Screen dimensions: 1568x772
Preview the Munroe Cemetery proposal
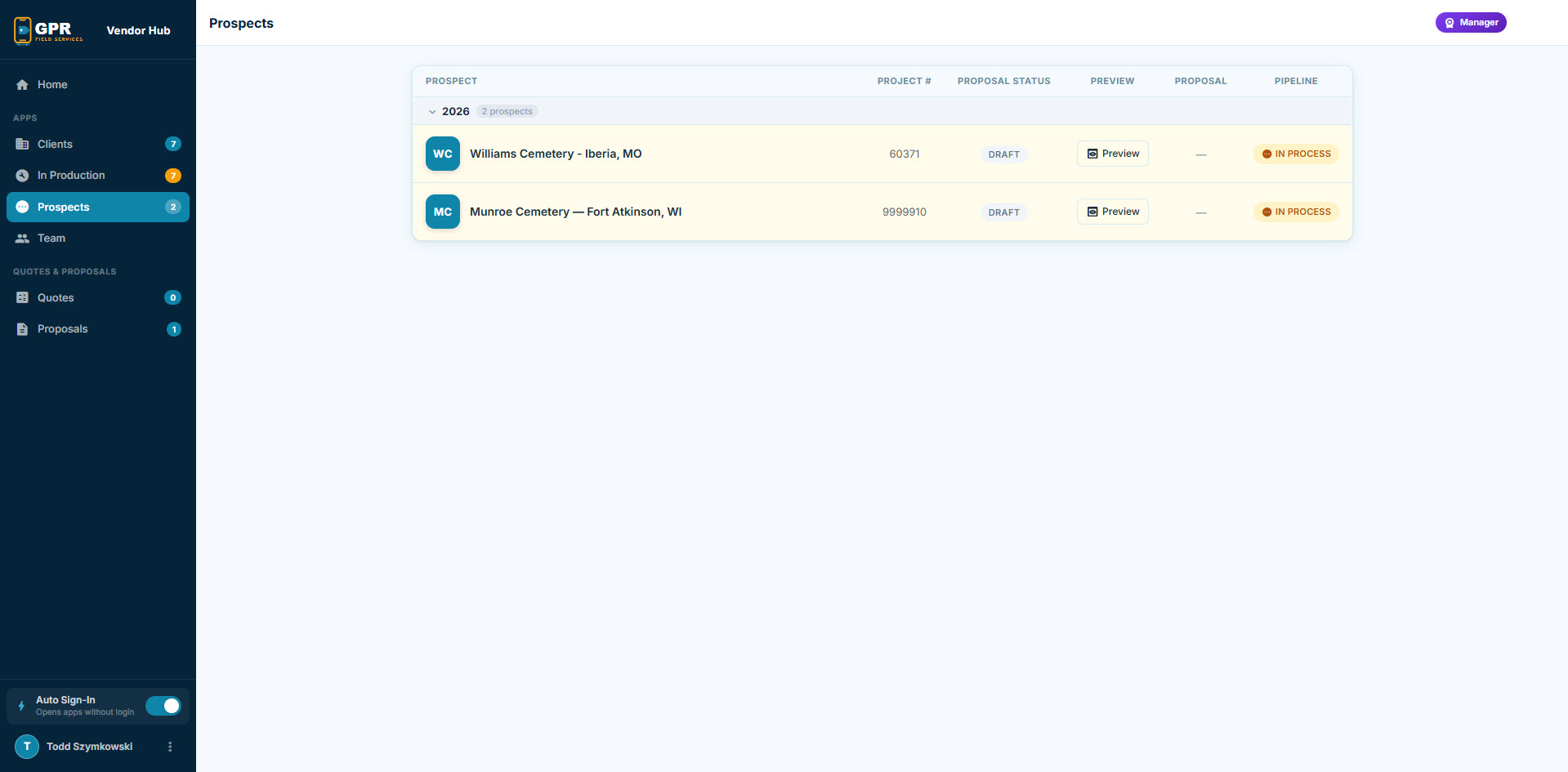[x=1112, y=212]
